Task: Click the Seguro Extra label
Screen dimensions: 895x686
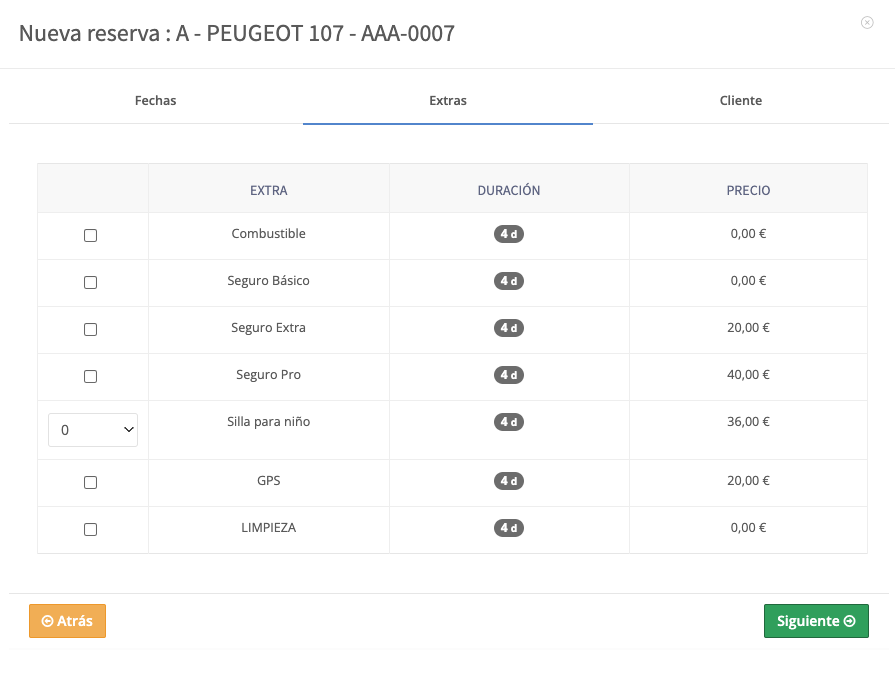Action: [x=268, y=328]
